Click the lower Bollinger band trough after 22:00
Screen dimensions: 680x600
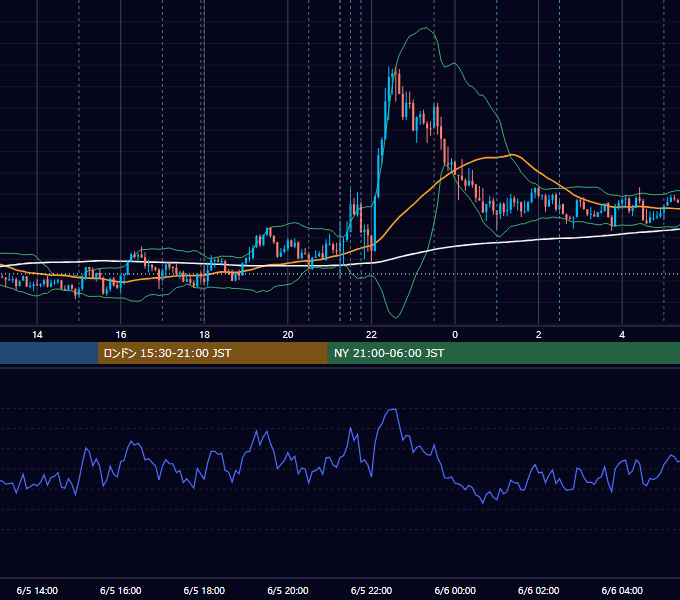395,317
